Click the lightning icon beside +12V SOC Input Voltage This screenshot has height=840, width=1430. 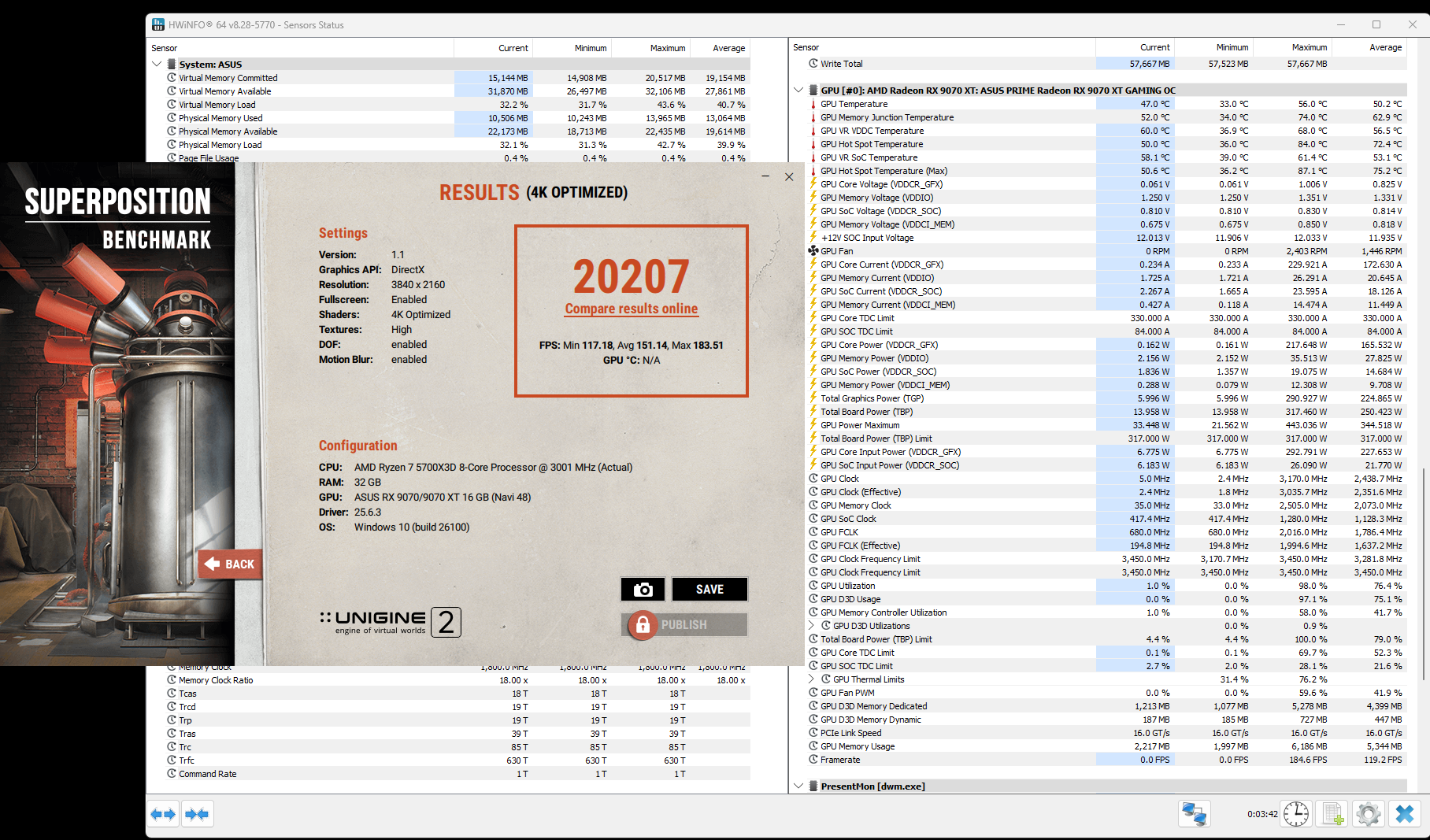(813, 238)
